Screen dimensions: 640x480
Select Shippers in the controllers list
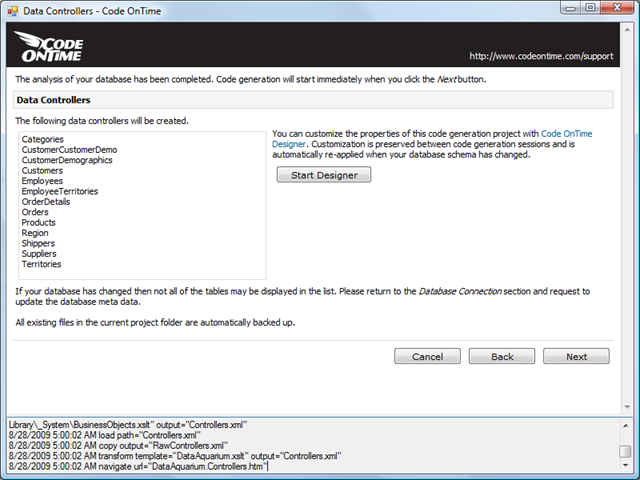click(x=38, y=243)
